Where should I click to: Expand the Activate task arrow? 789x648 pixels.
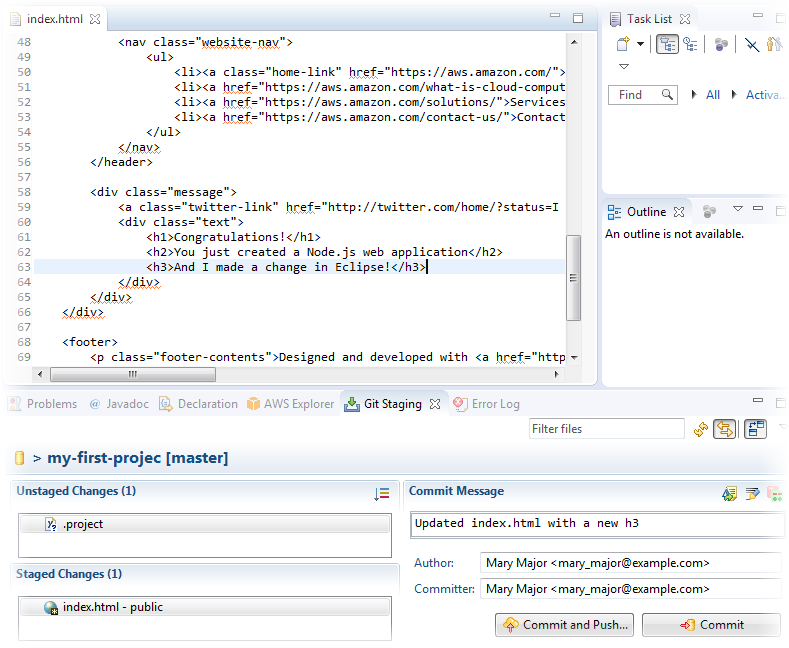(734, 95)
